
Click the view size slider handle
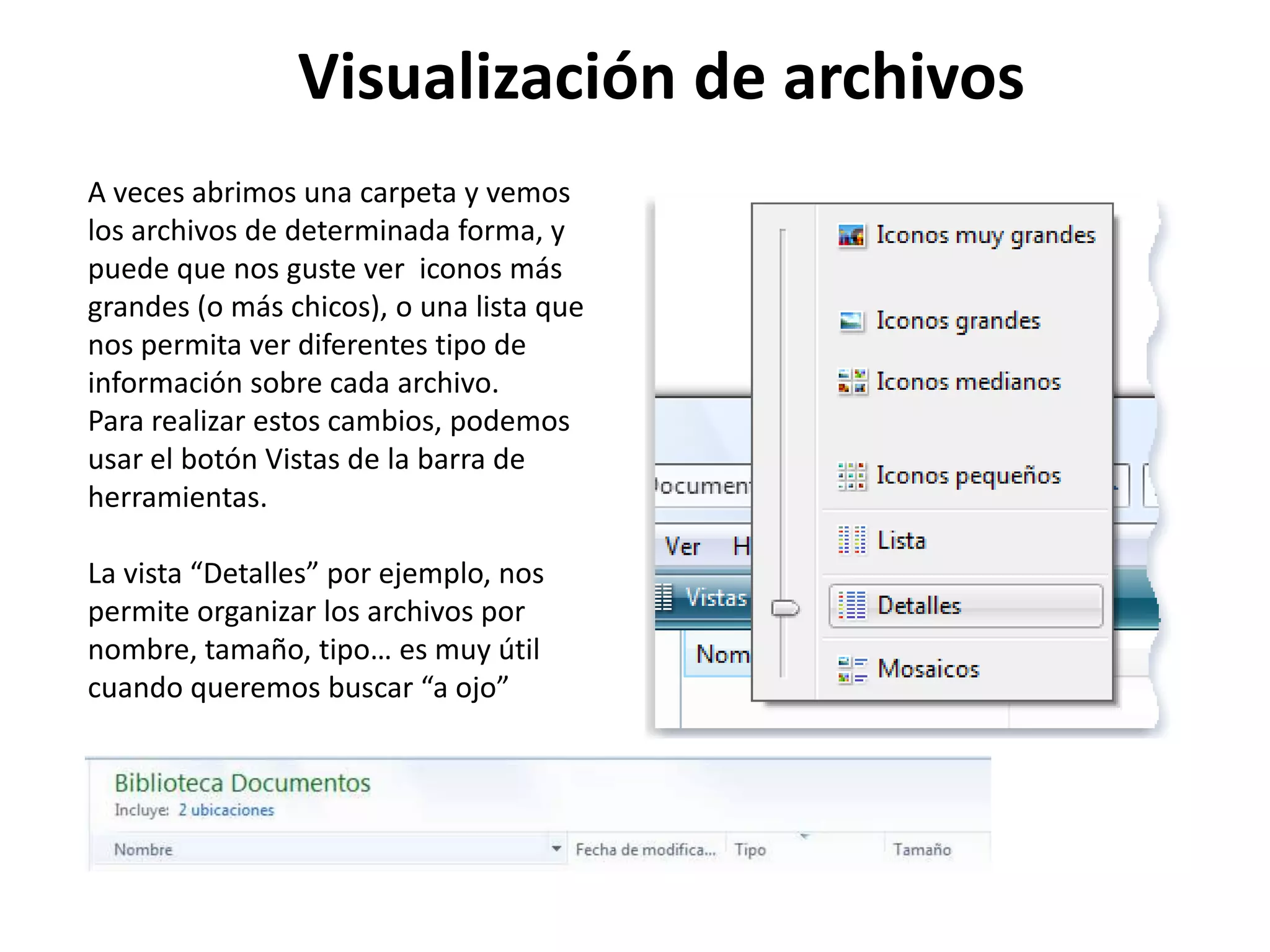coord(785,608)
